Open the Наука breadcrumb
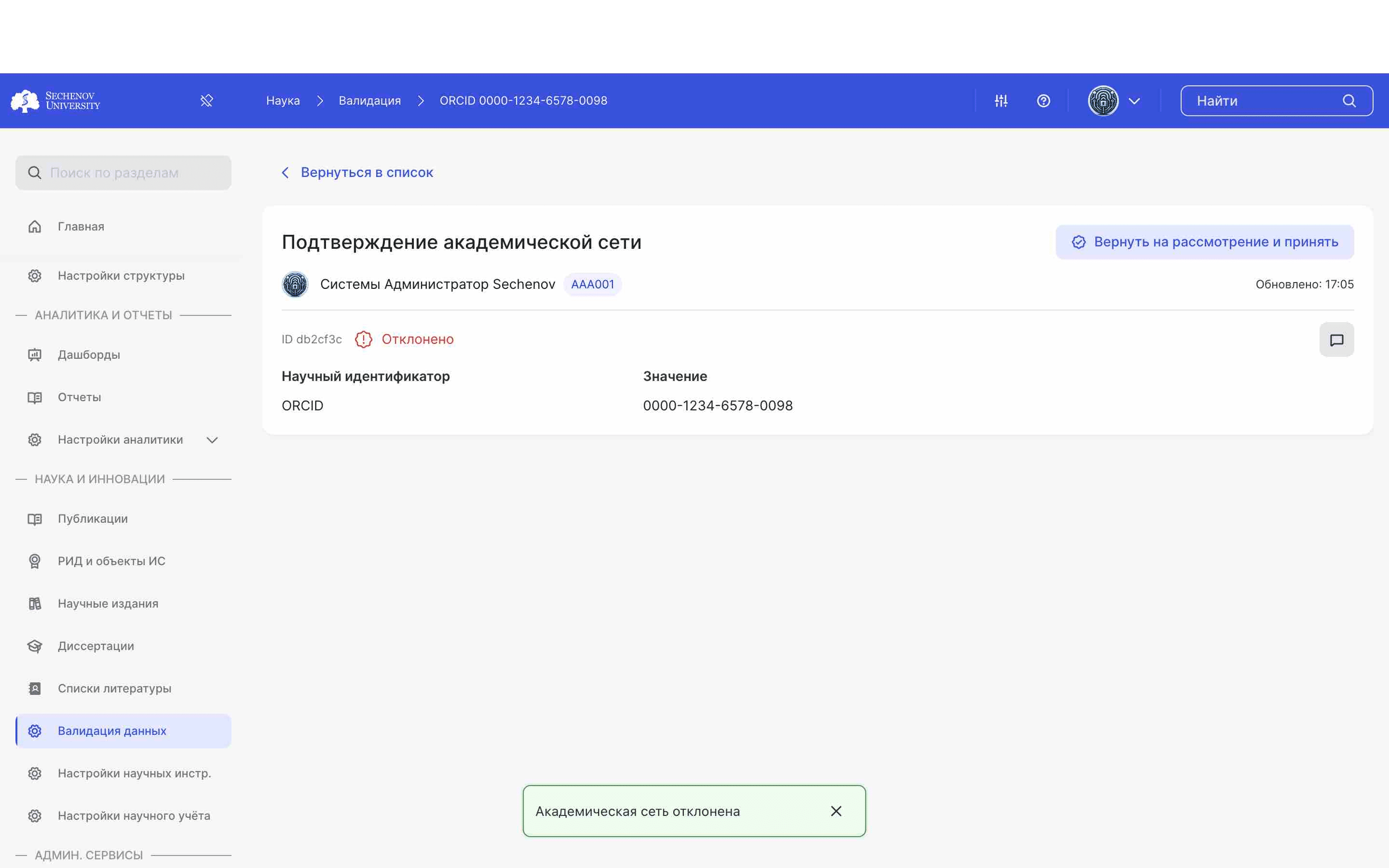The image size is (1389, 868). pos(283,101)
